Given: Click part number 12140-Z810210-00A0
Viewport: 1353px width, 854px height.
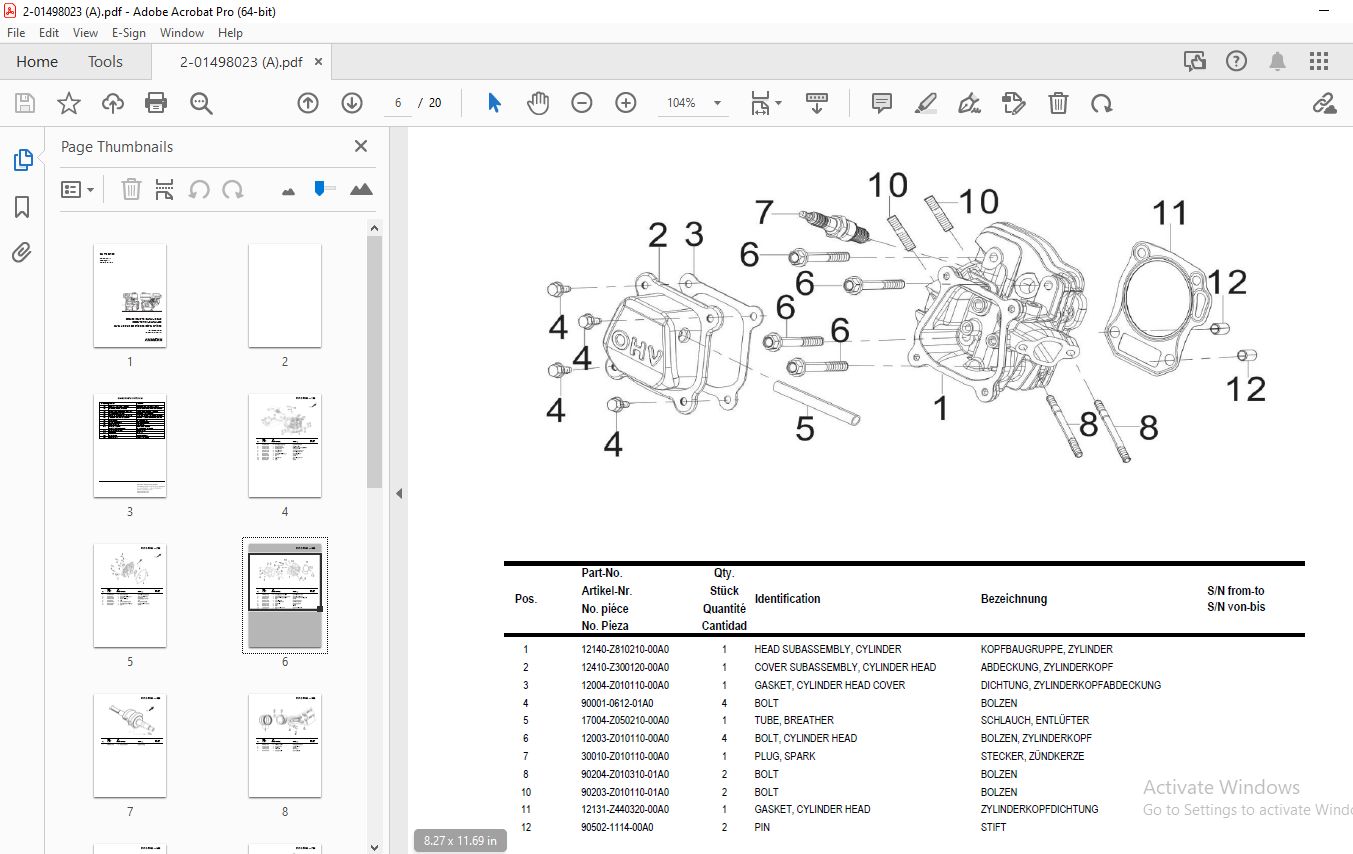Looking at the screenshot, I should 625,650.
